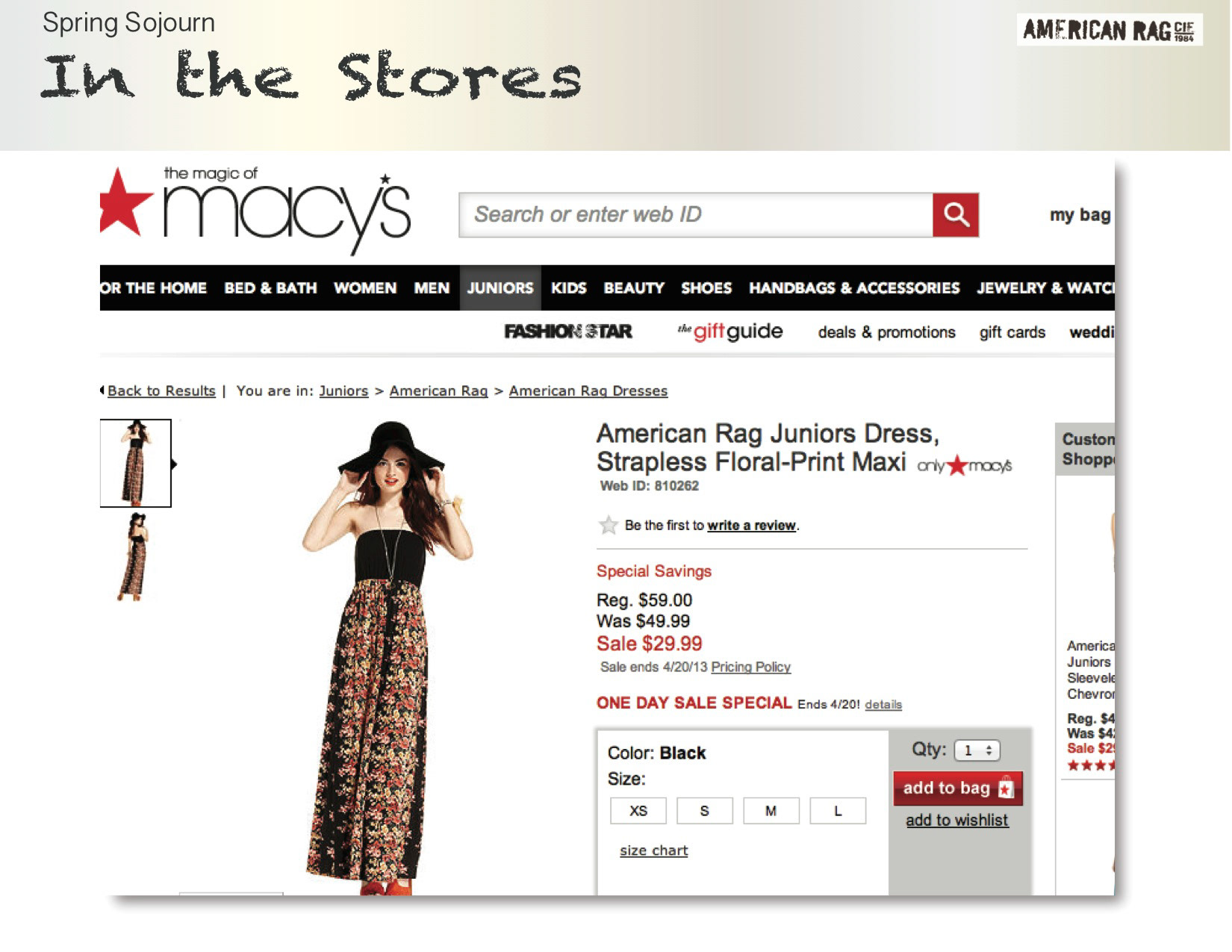Select size XS
This screenshot has width=1232, height=952.
(638, 811)
